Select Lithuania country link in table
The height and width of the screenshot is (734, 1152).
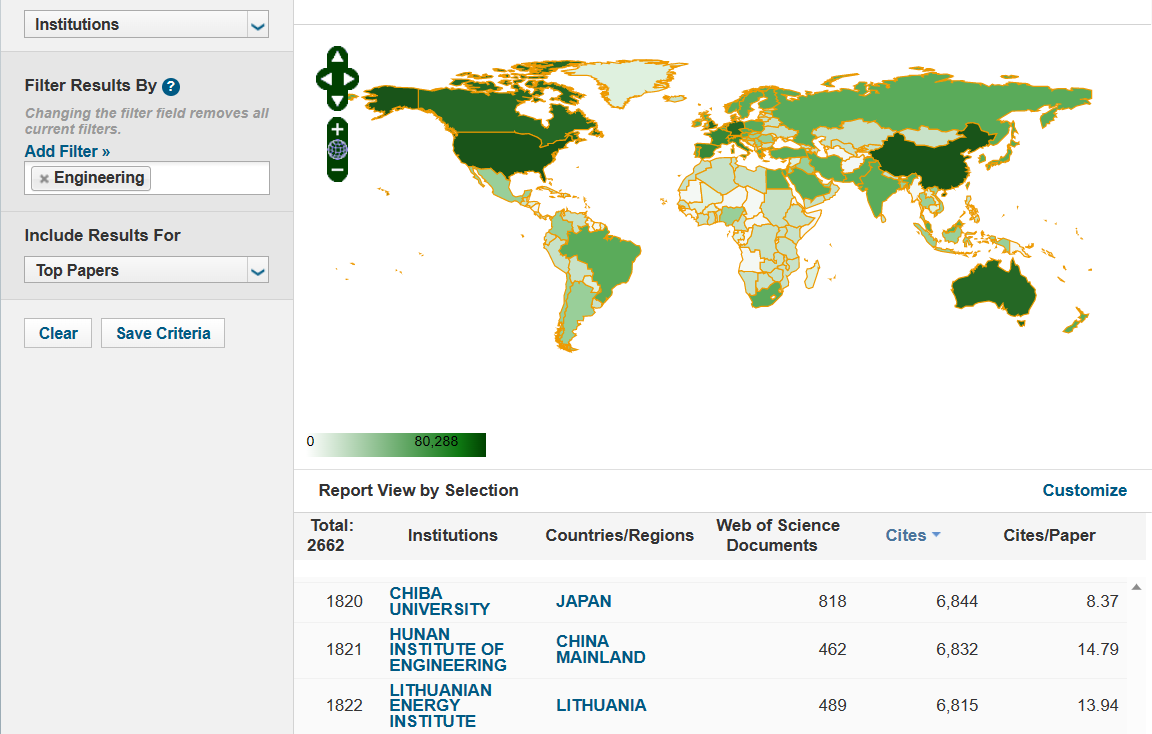pyautogui.click(x=601, y=705)
